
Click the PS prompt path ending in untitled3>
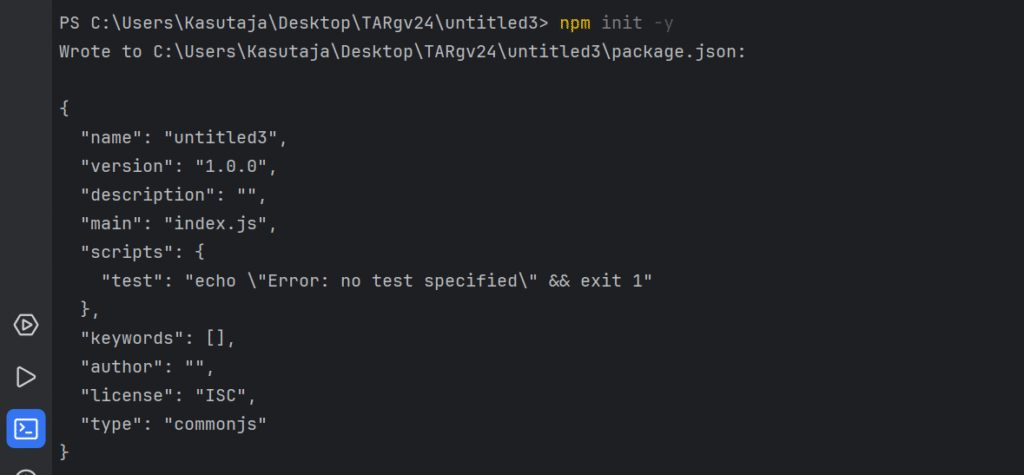pyautogui.click(x=304, y=24)
